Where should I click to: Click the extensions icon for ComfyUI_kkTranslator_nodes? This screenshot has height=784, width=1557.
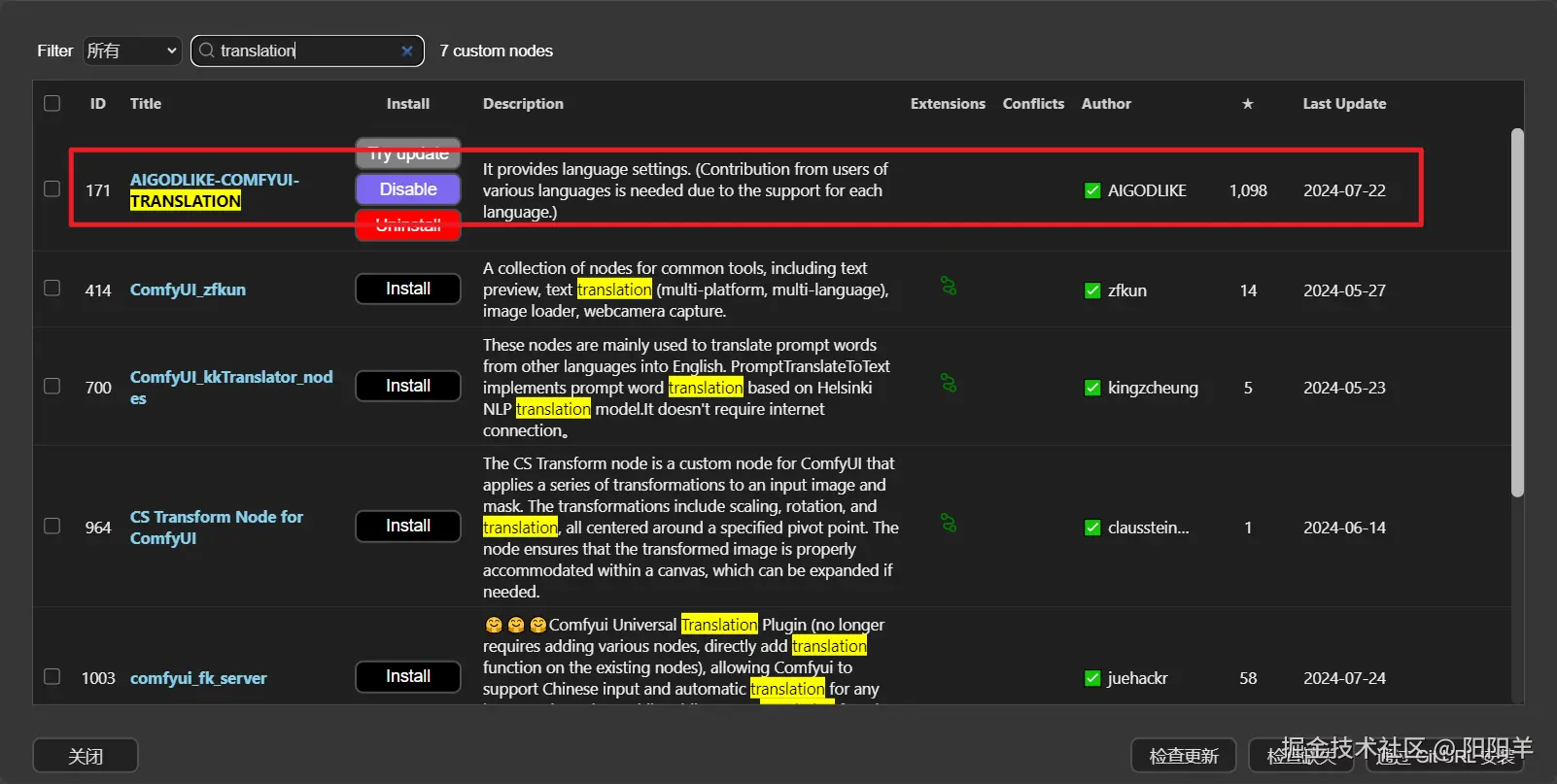tap(949, 383)
